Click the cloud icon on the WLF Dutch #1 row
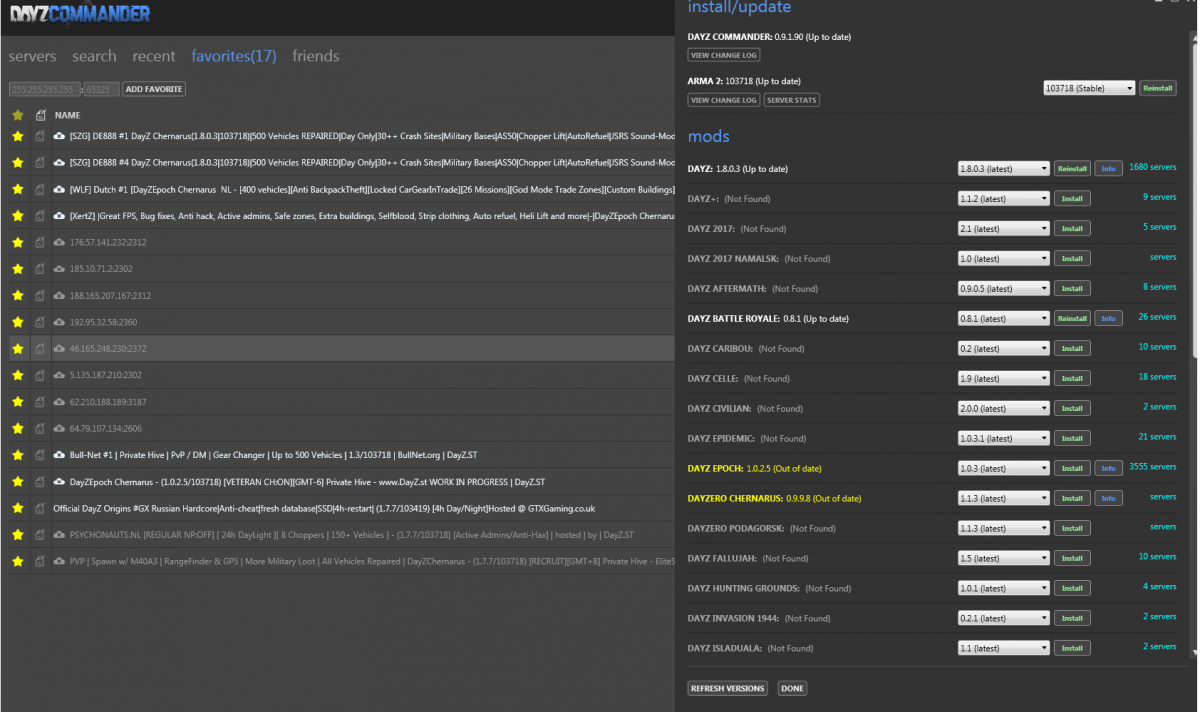The width and height of the screenshot is (1200, 712). 60,189
